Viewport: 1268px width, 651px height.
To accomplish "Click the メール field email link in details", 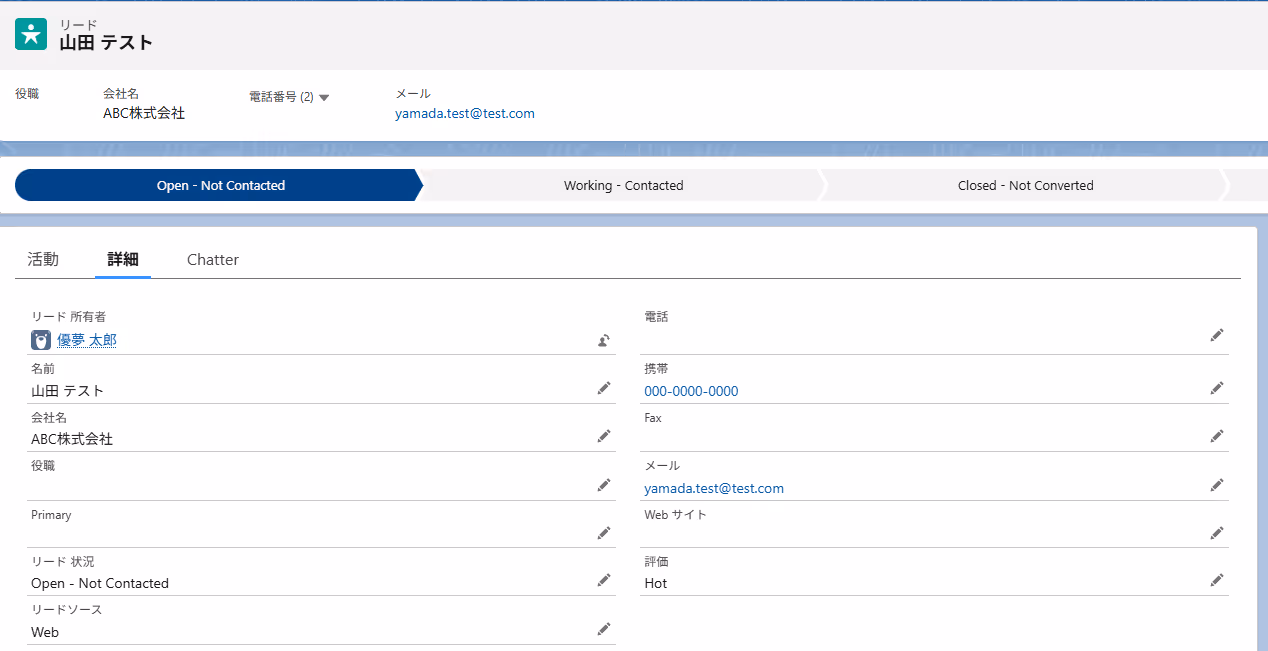I will (714, 488).
